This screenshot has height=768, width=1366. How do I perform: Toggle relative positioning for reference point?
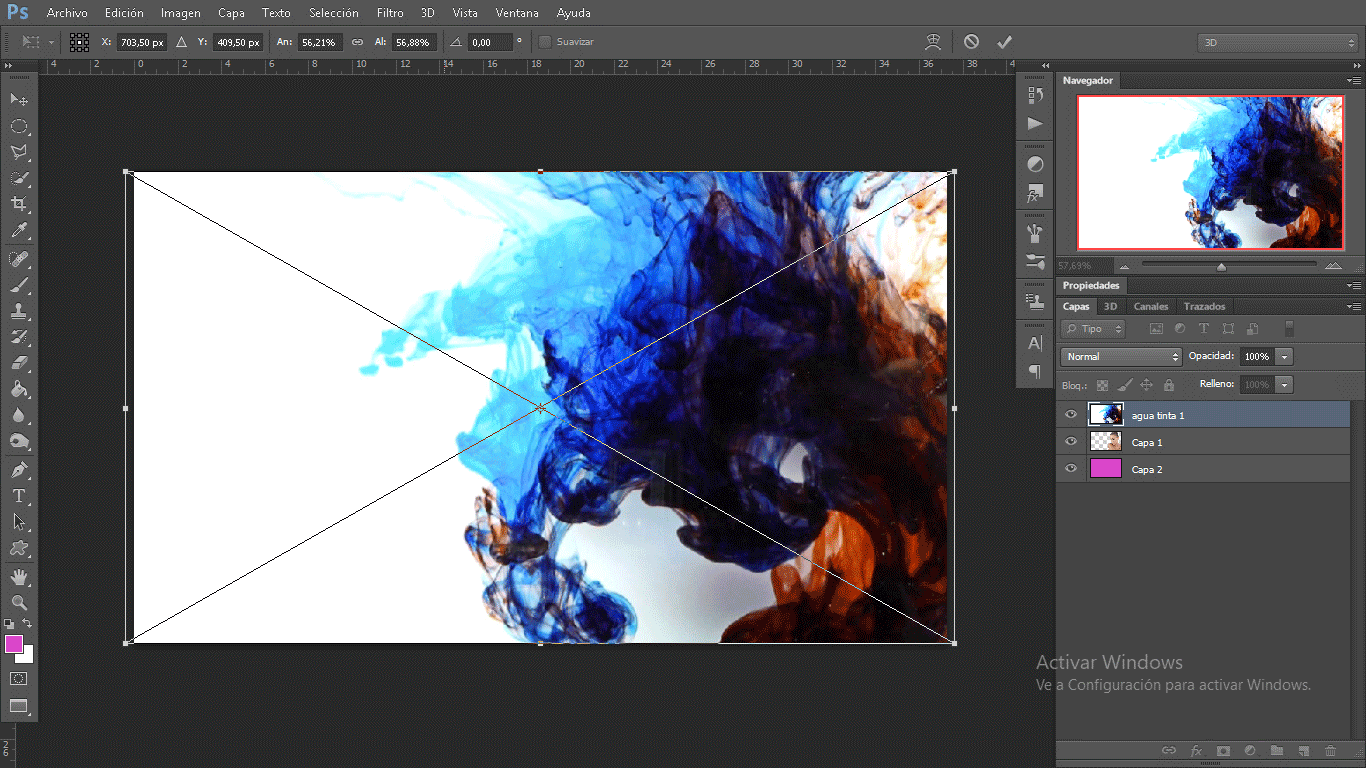(181, 42)
